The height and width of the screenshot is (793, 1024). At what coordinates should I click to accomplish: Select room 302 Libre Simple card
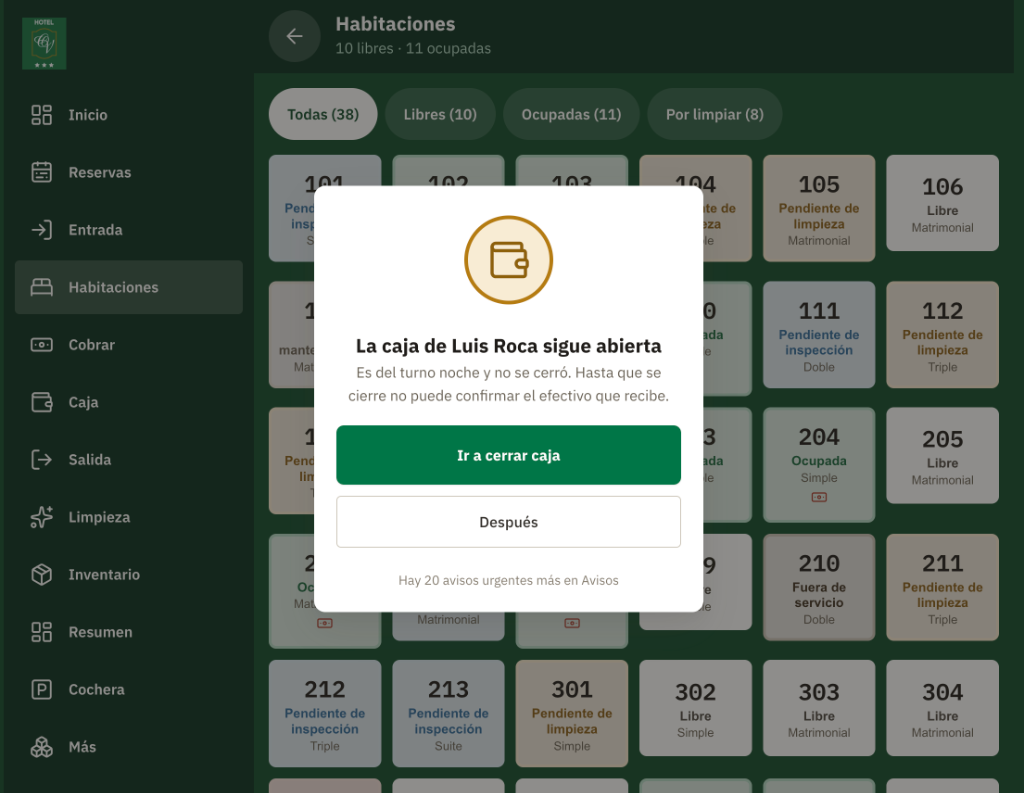(696, 708)
